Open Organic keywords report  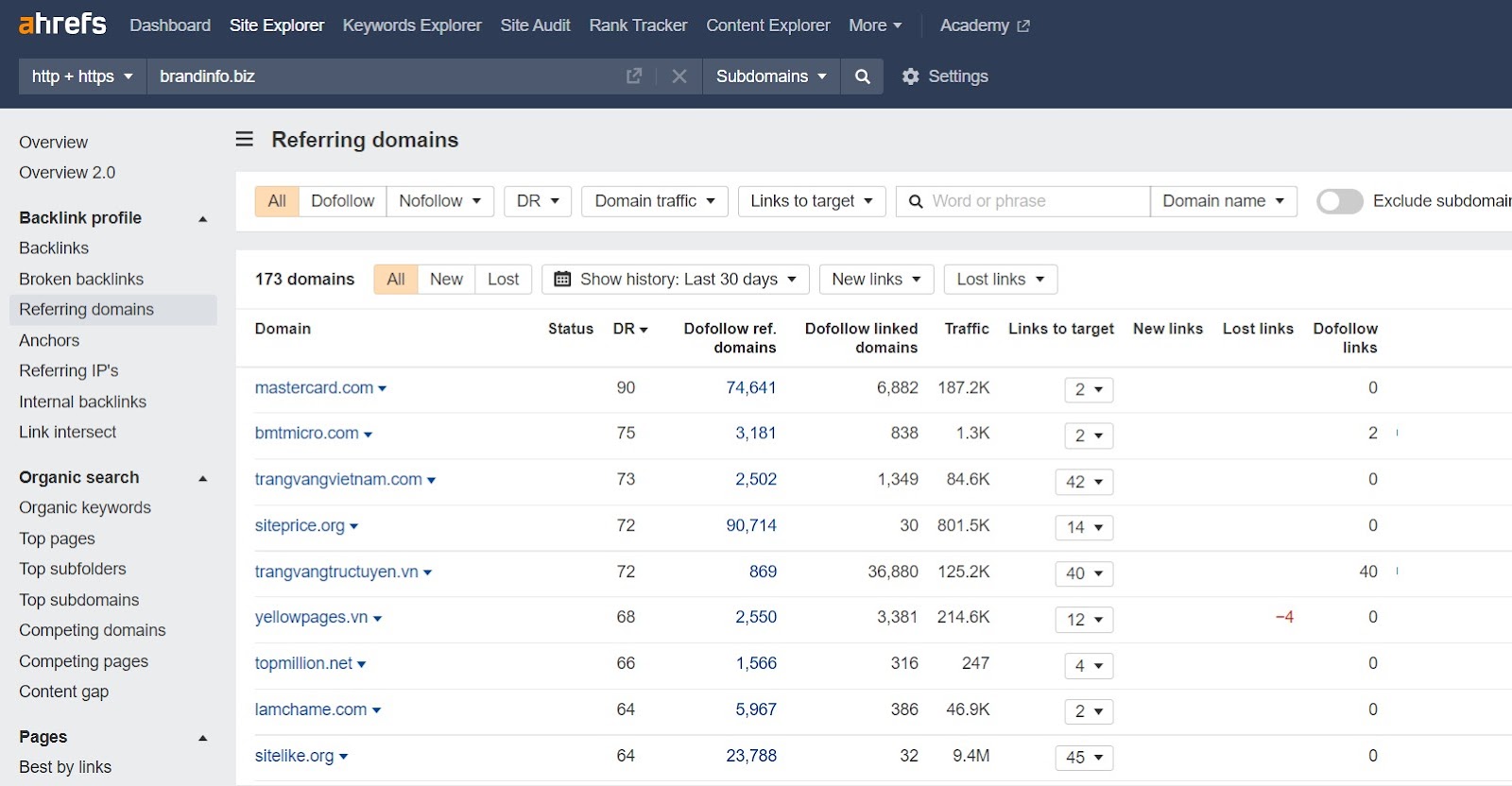point(85,508)
